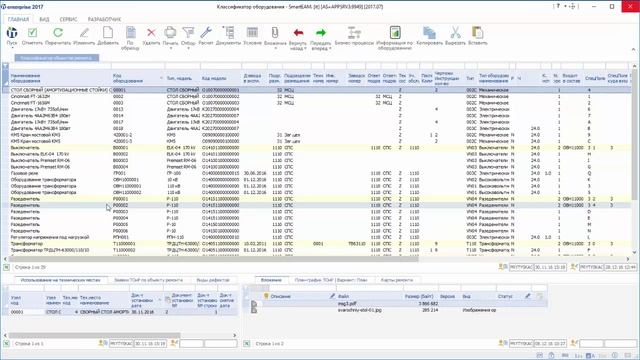This screenshot has height=360, width=640.
Task: Click the file icon of the img3.pdf row
Action: point(254,304)
